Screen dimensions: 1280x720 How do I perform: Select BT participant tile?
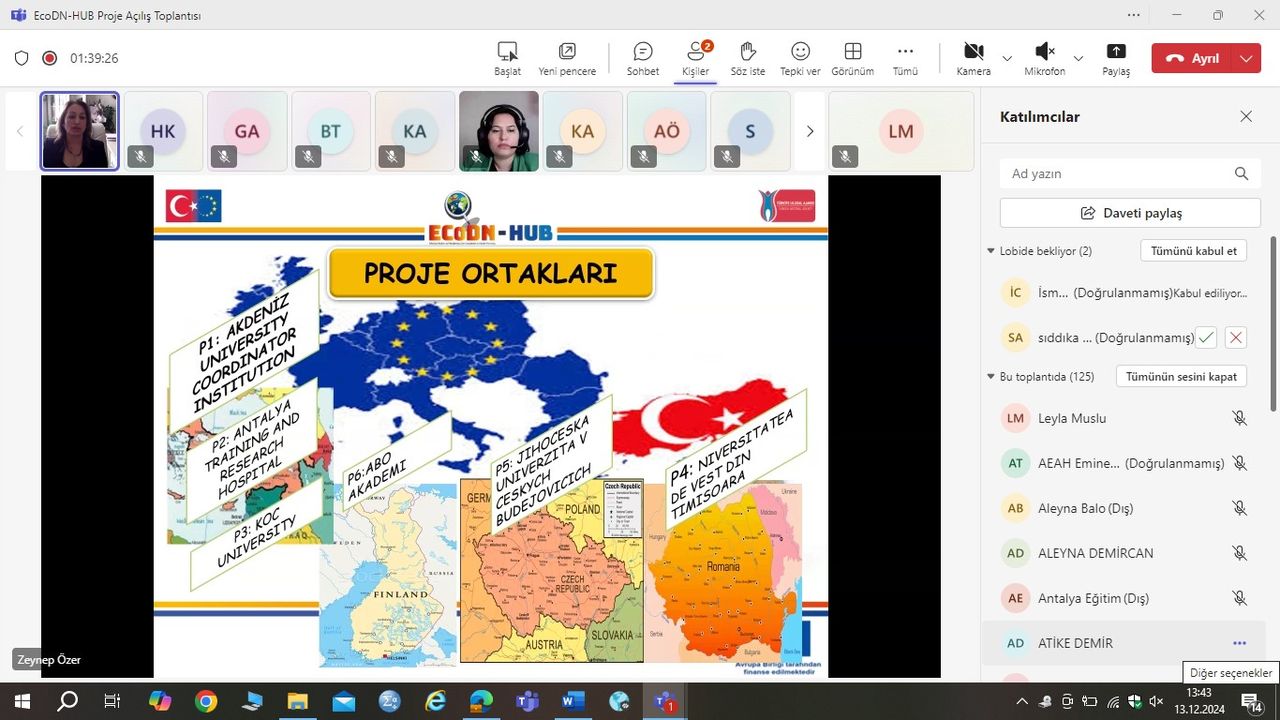point(331,131)
